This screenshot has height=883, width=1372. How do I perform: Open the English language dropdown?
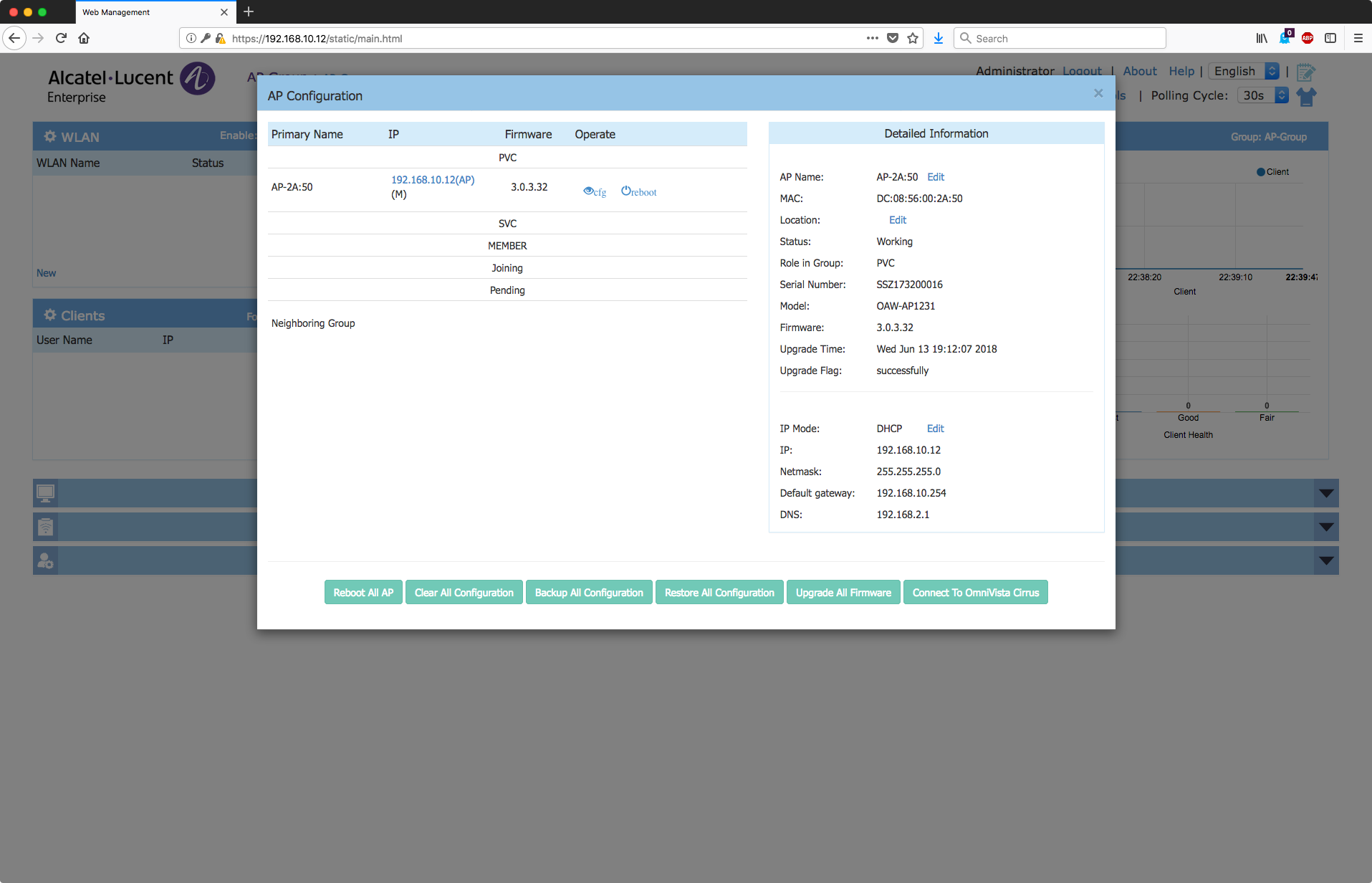[1244, 71]
